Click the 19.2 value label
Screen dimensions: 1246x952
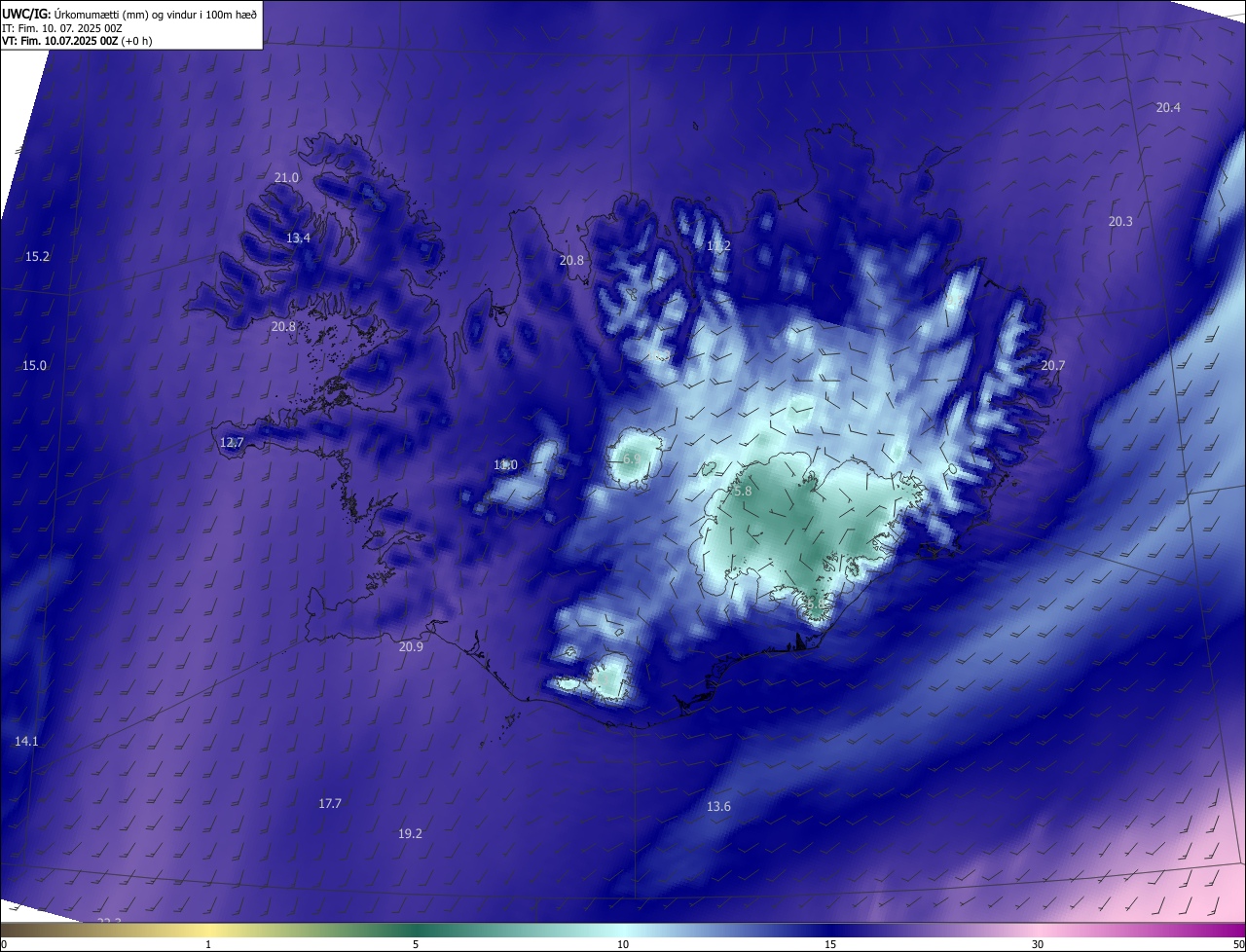tap(410, 834)
